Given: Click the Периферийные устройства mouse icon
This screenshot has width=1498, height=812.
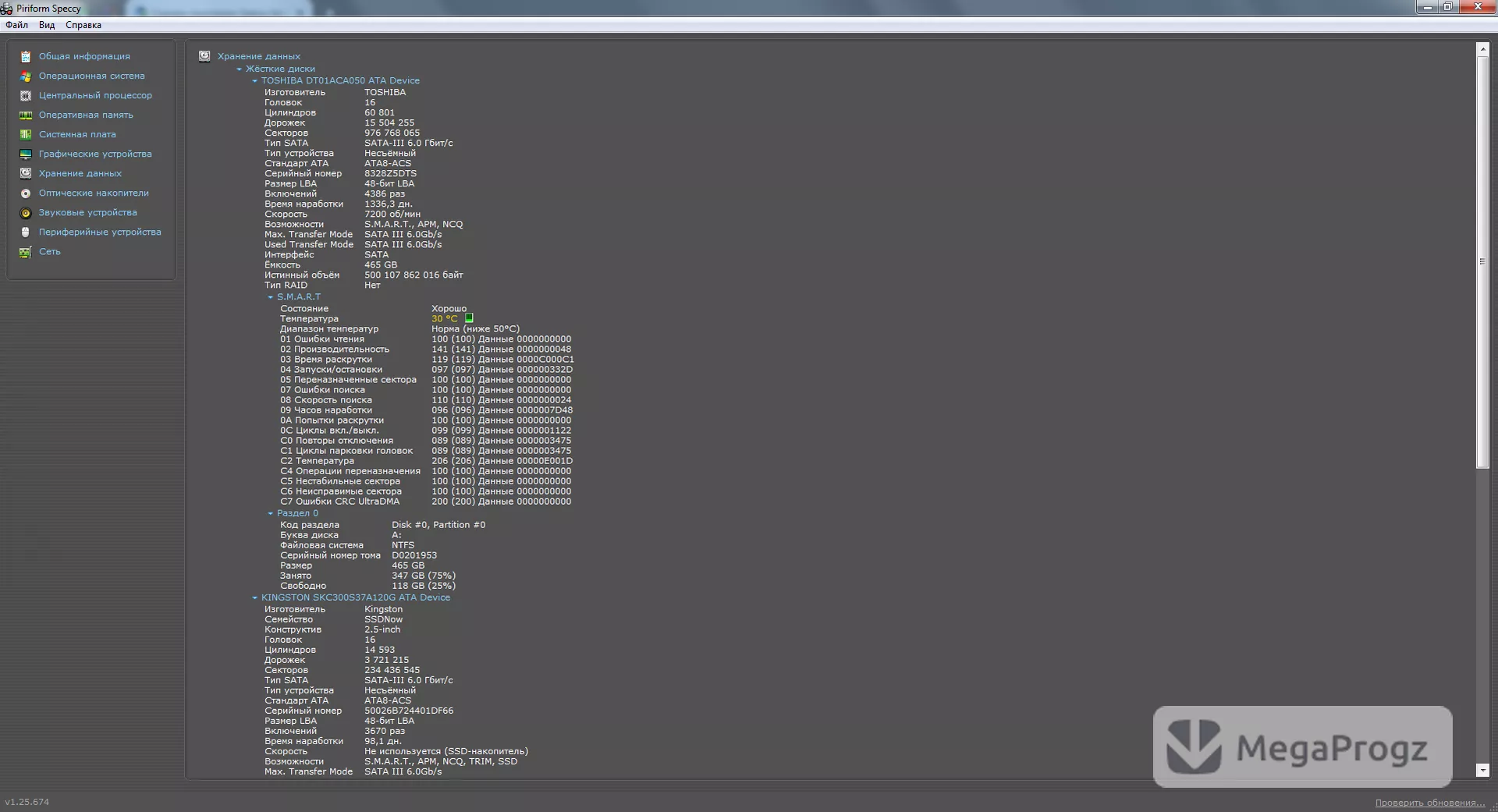Looking at the screenshot, I should 26,232.
